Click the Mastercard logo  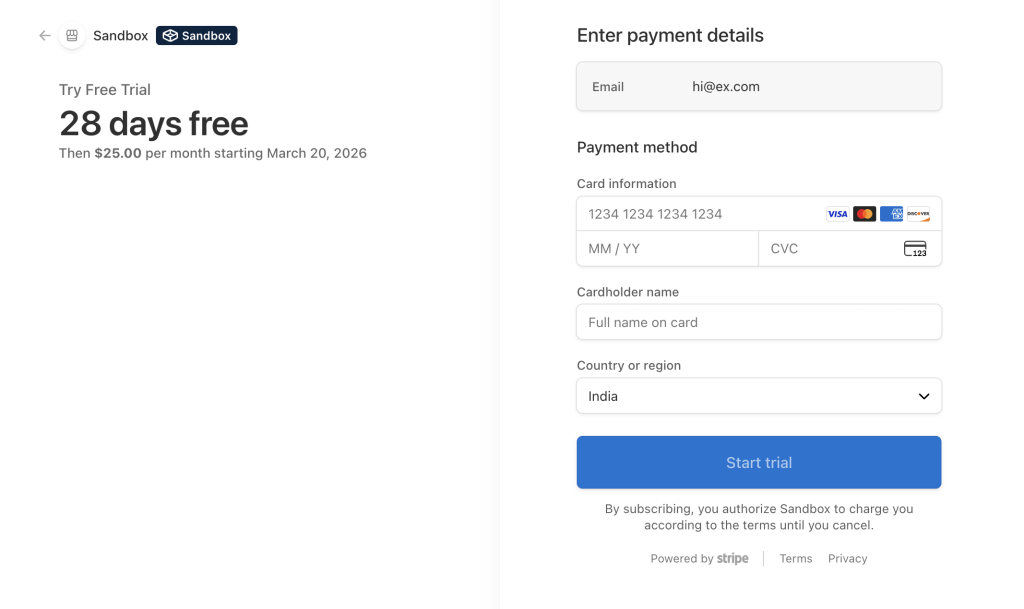[x=864, y=214]
